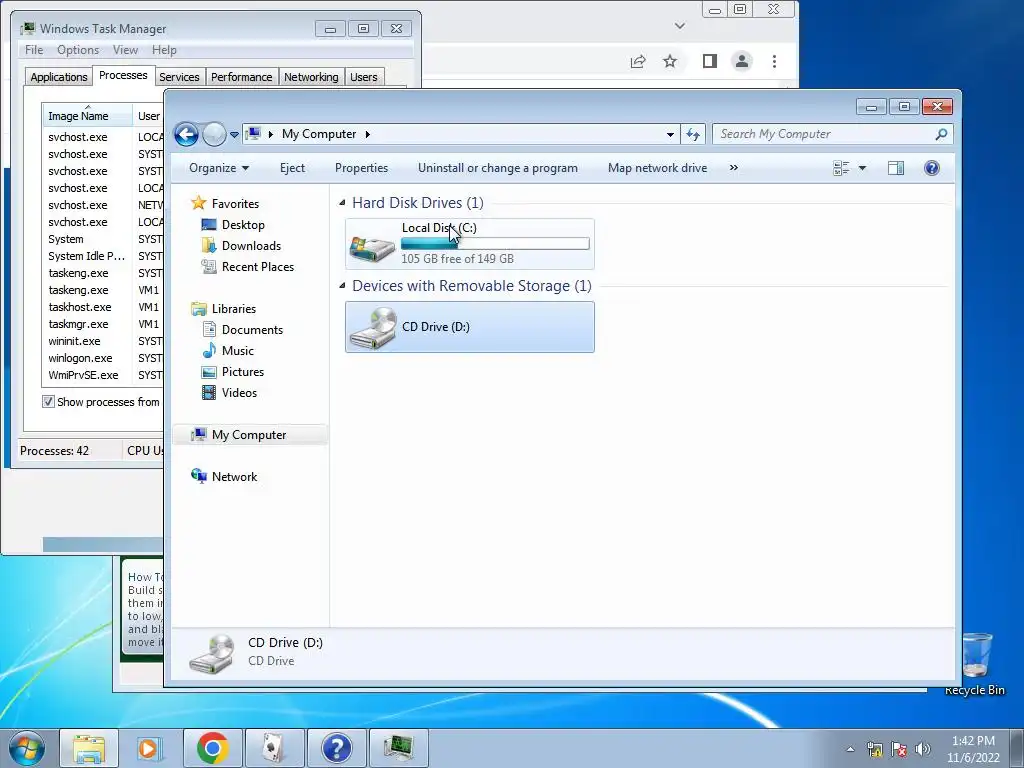Viewport: 1024px width, 768px height.
Task: Open the Pictures library
Action: click(242, 372)
